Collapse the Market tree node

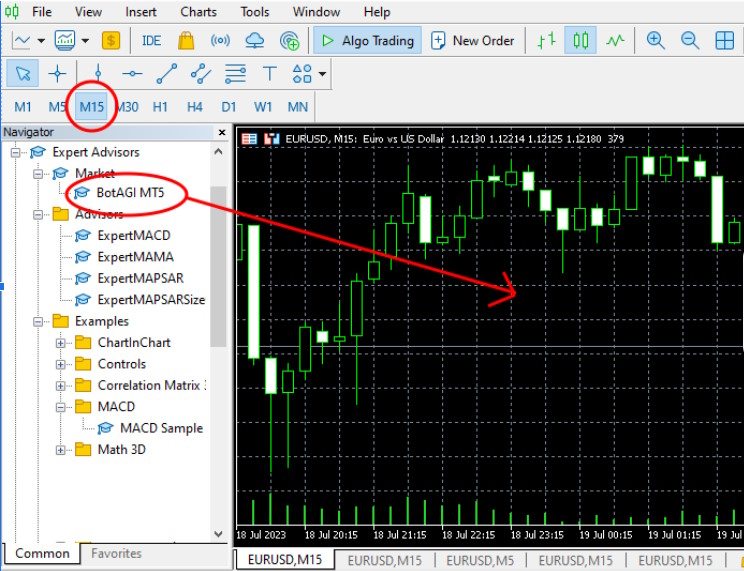pyautogui.click(x=38, y=174)
